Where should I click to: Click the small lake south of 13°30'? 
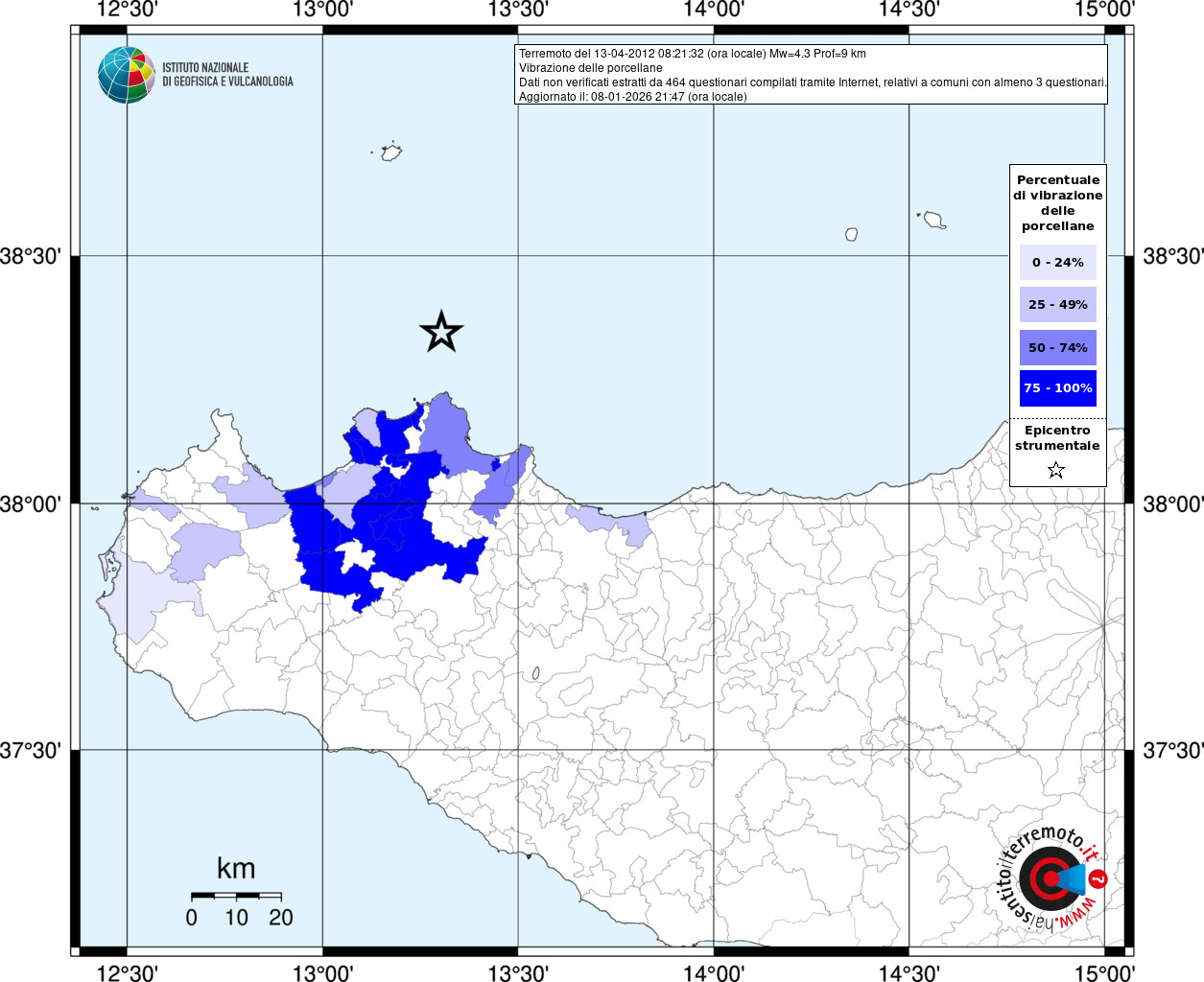point(535,674)
